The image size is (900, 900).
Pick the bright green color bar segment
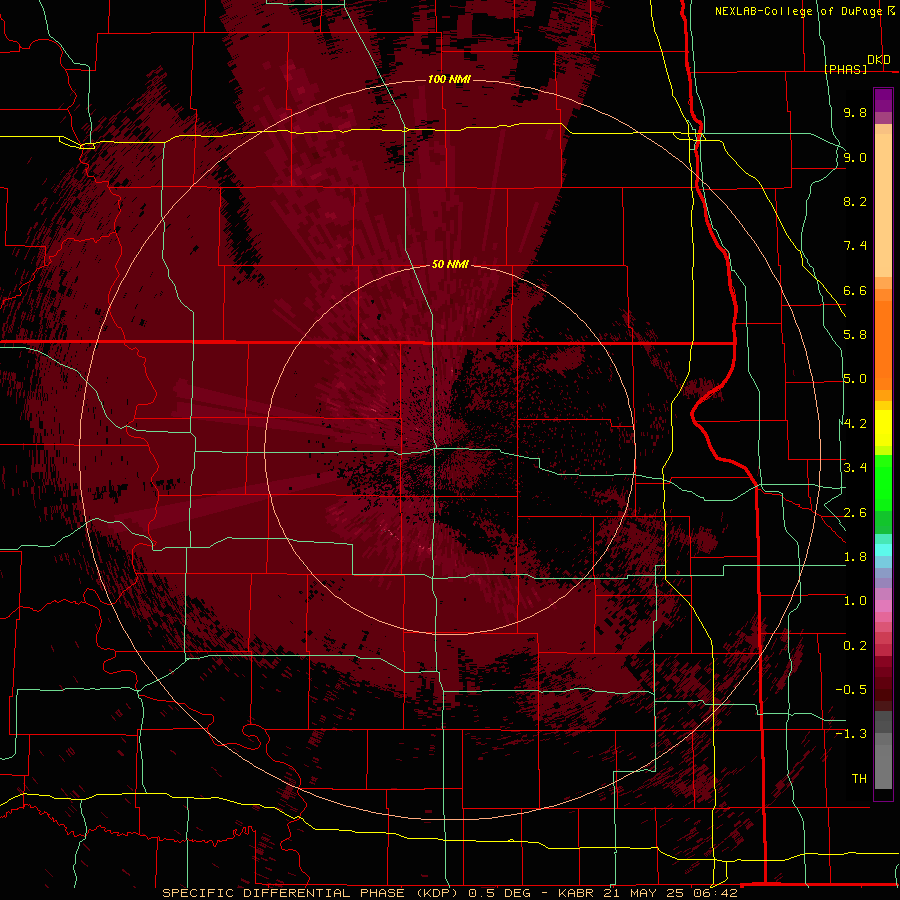click(883, 483)
